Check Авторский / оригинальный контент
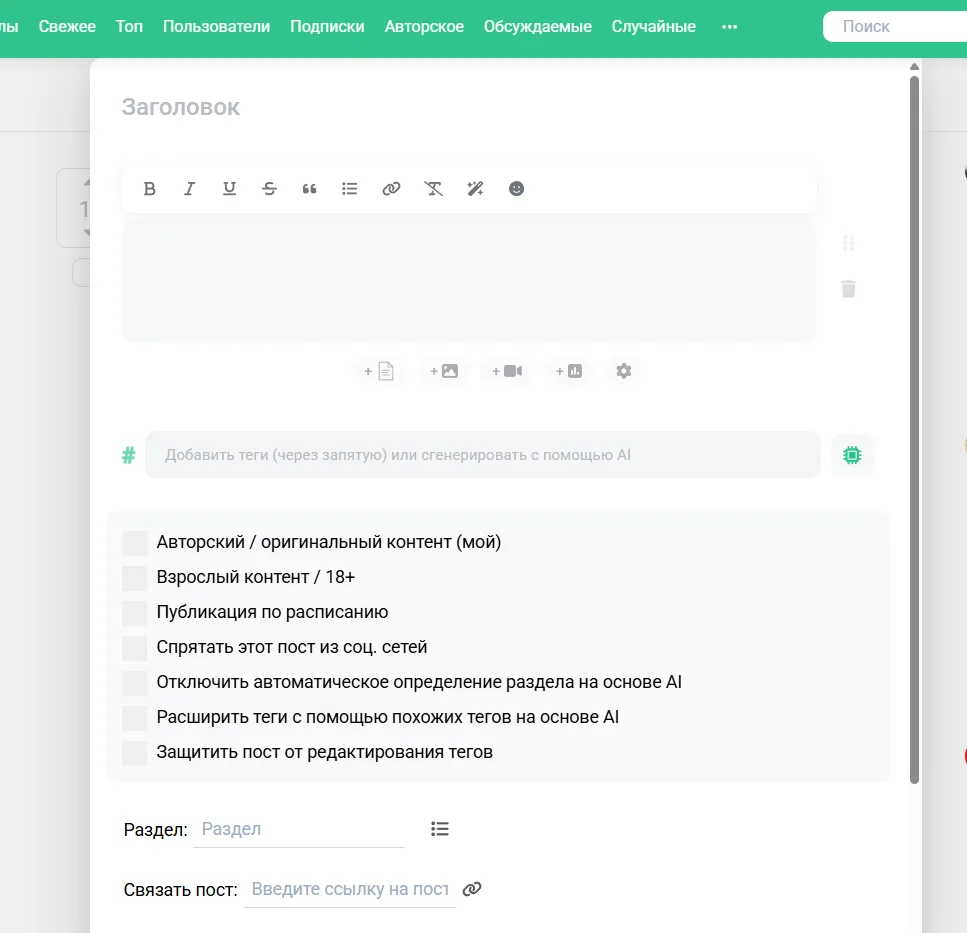Screen dimensions: 967x933 [134, 543]
